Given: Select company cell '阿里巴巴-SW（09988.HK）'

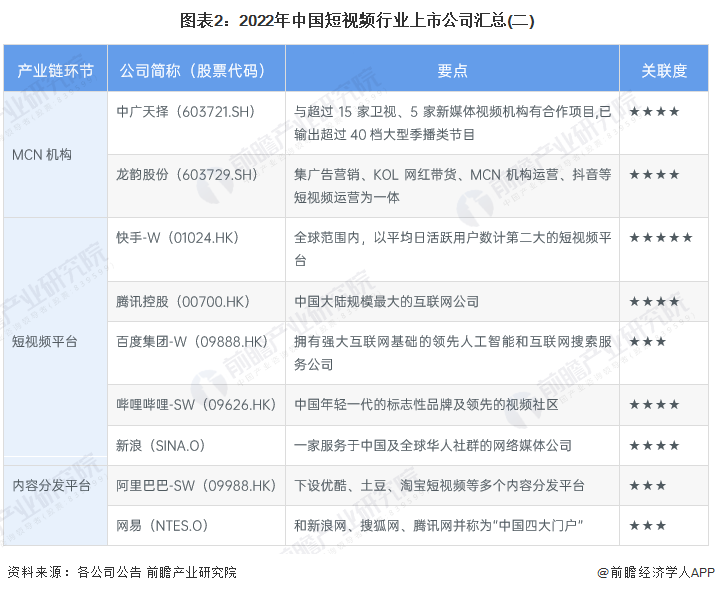Looking at the screenshot, I should pyautogui.click(x=196, y=486).
